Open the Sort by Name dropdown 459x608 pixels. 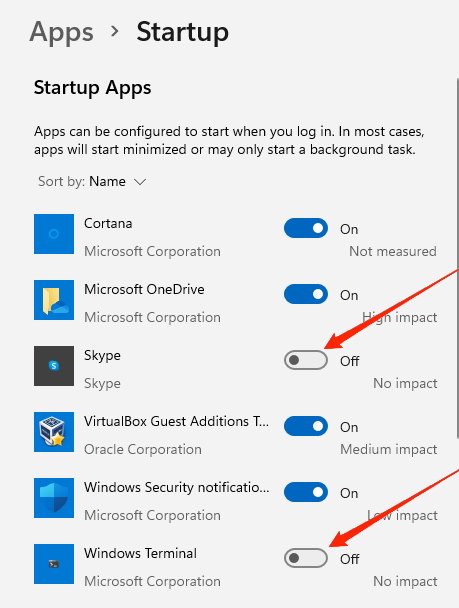[92, 181]
